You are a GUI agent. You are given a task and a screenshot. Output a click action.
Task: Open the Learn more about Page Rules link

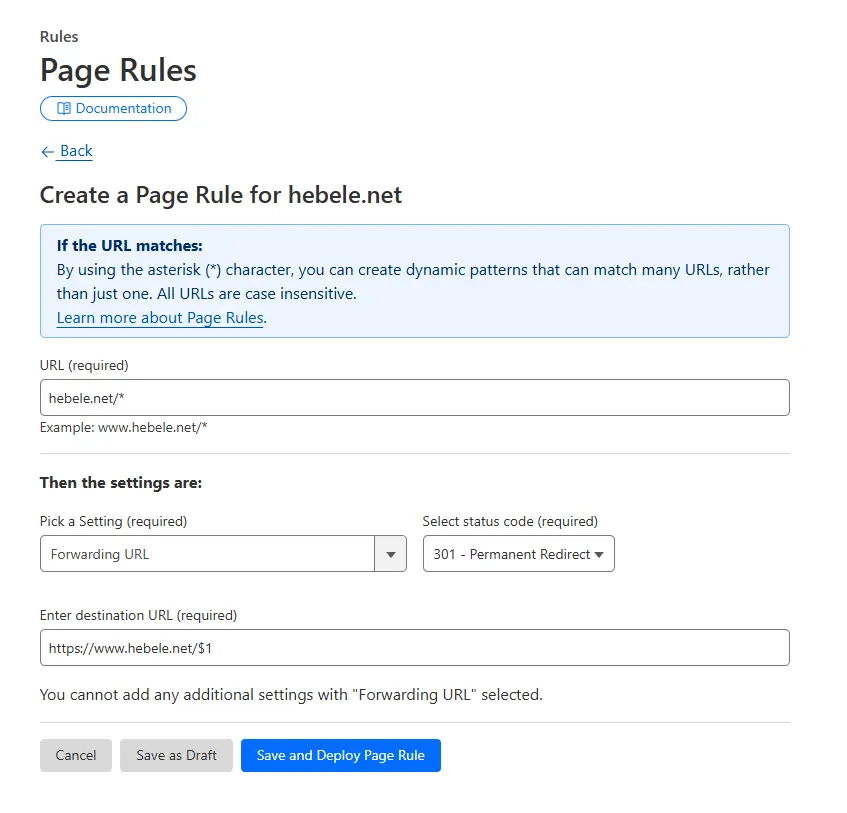[160, 318]
